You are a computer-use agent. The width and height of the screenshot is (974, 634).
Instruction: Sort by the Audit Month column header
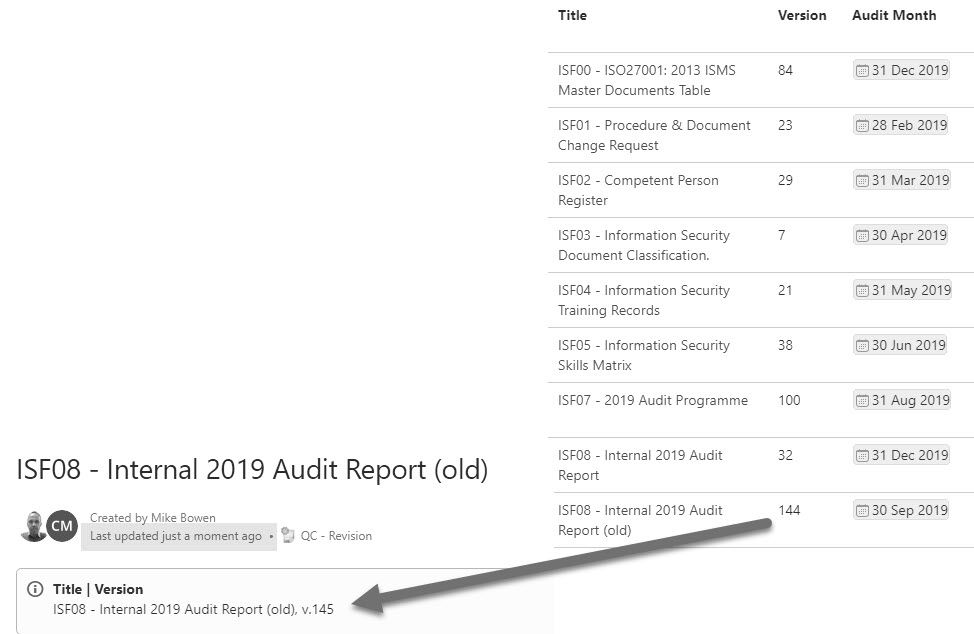pos(894,16)
